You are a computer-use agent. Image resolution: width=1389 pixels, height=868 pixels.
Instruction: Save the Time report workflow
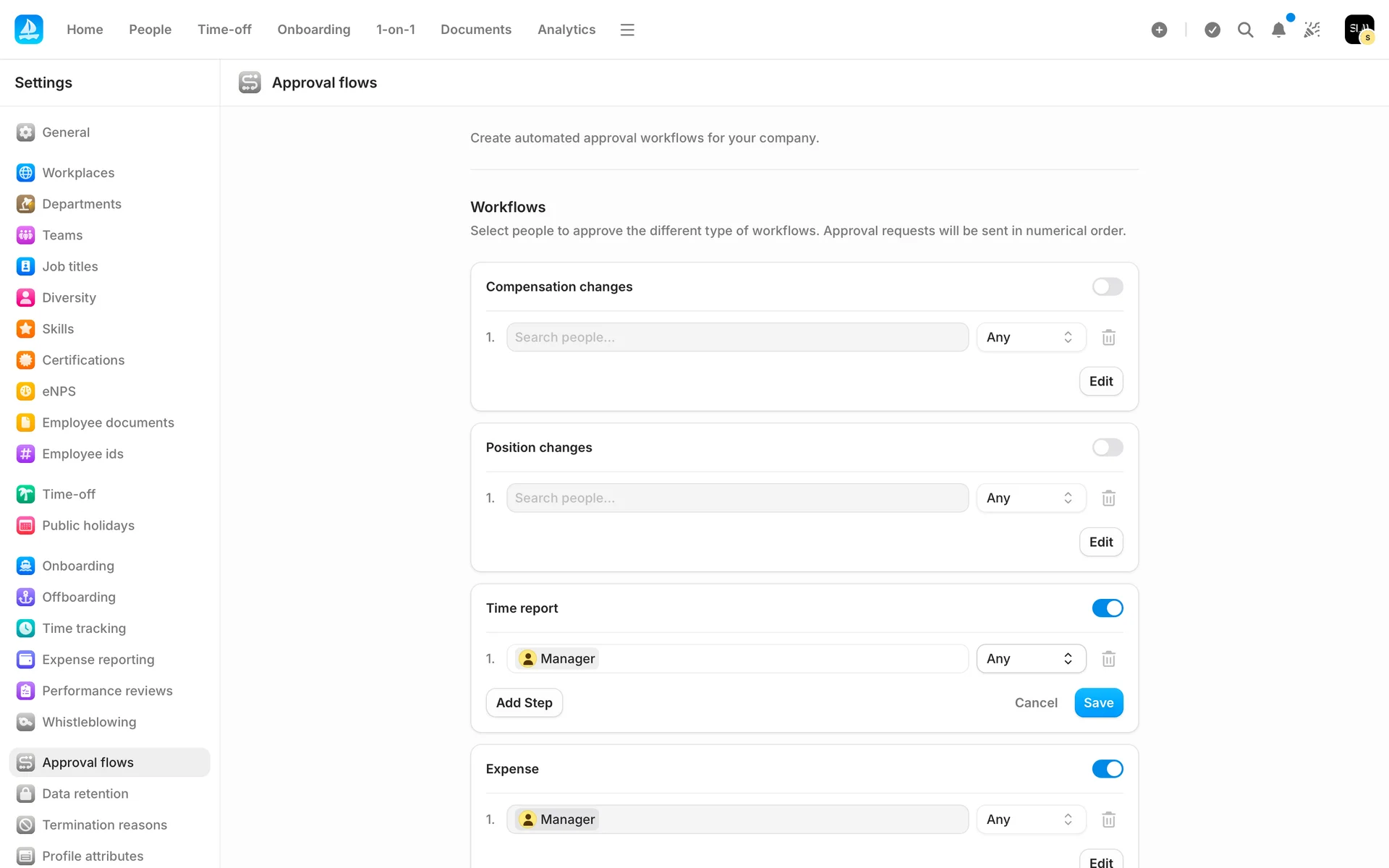tap(1098, 703)
